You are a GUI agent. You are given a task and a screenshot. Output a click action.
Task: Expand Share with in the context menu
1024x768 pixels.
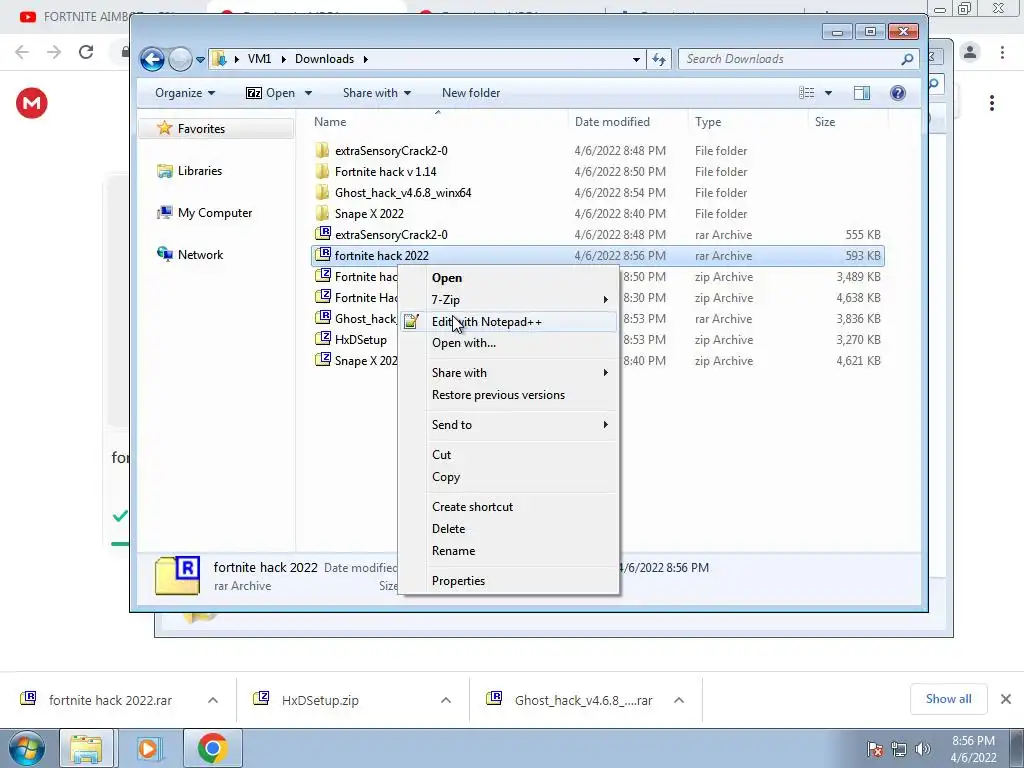point(509,373)
